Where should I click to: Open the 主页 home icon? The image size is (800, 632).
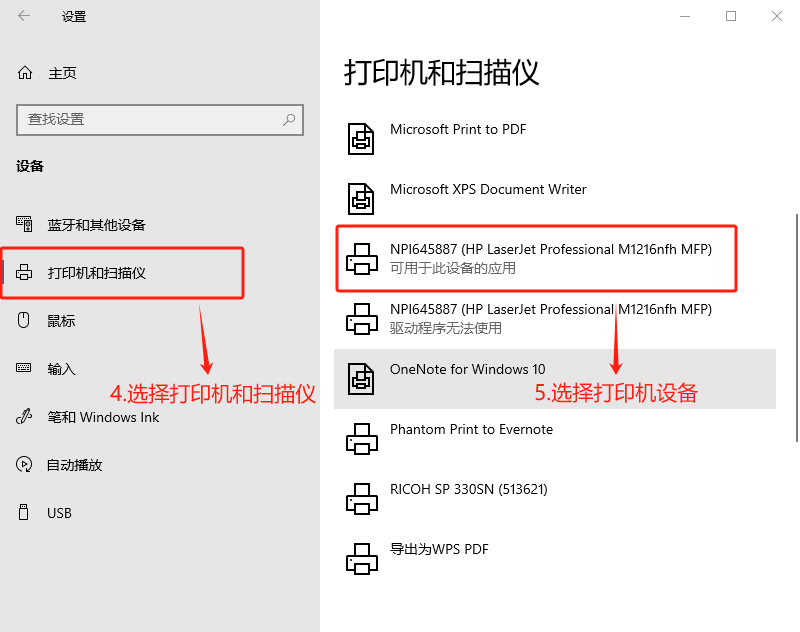pyautogui.click(x=25, y=73)
